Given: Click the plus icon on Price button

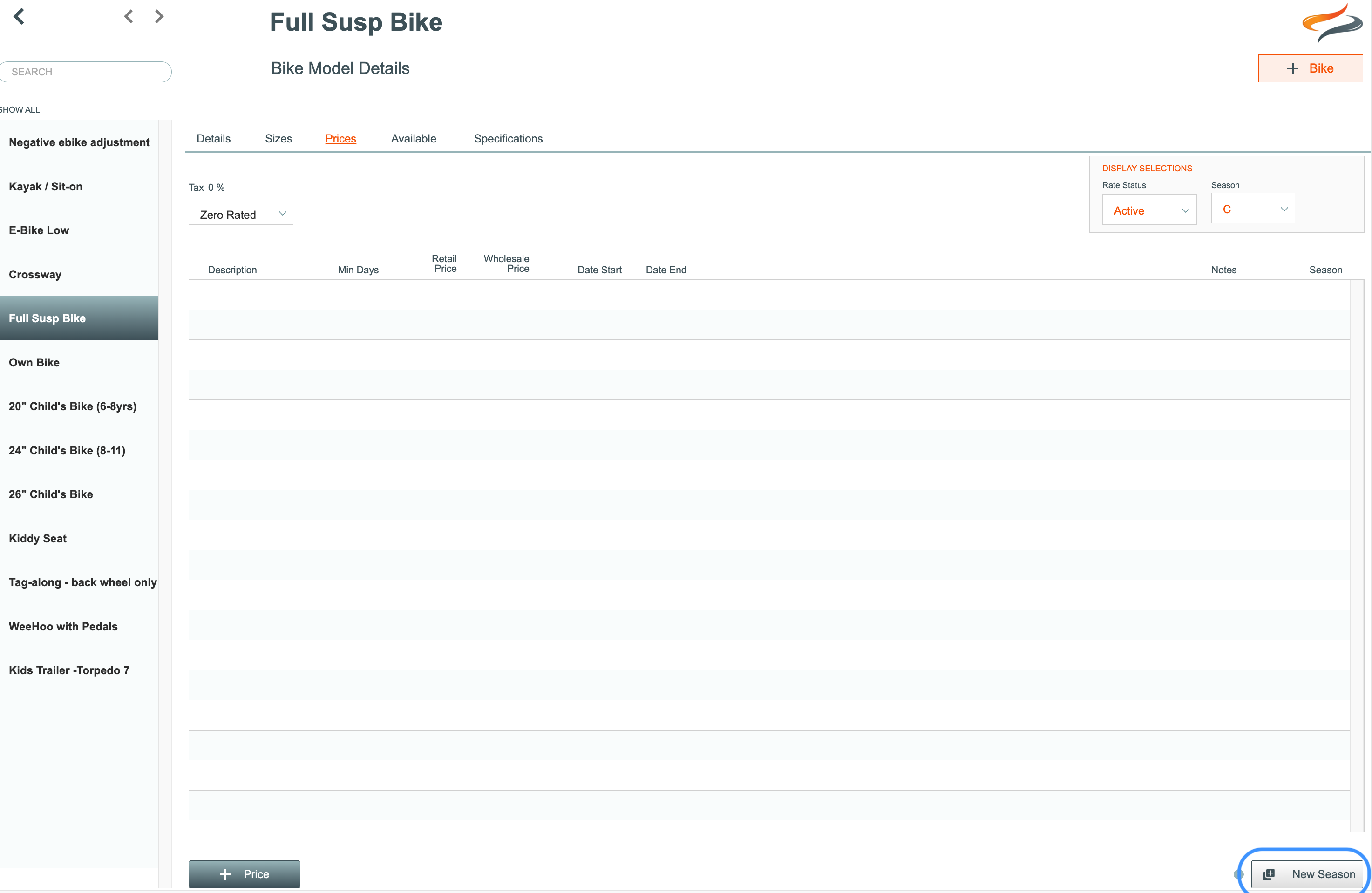Looking at the screenshot, I should point(225,874).
